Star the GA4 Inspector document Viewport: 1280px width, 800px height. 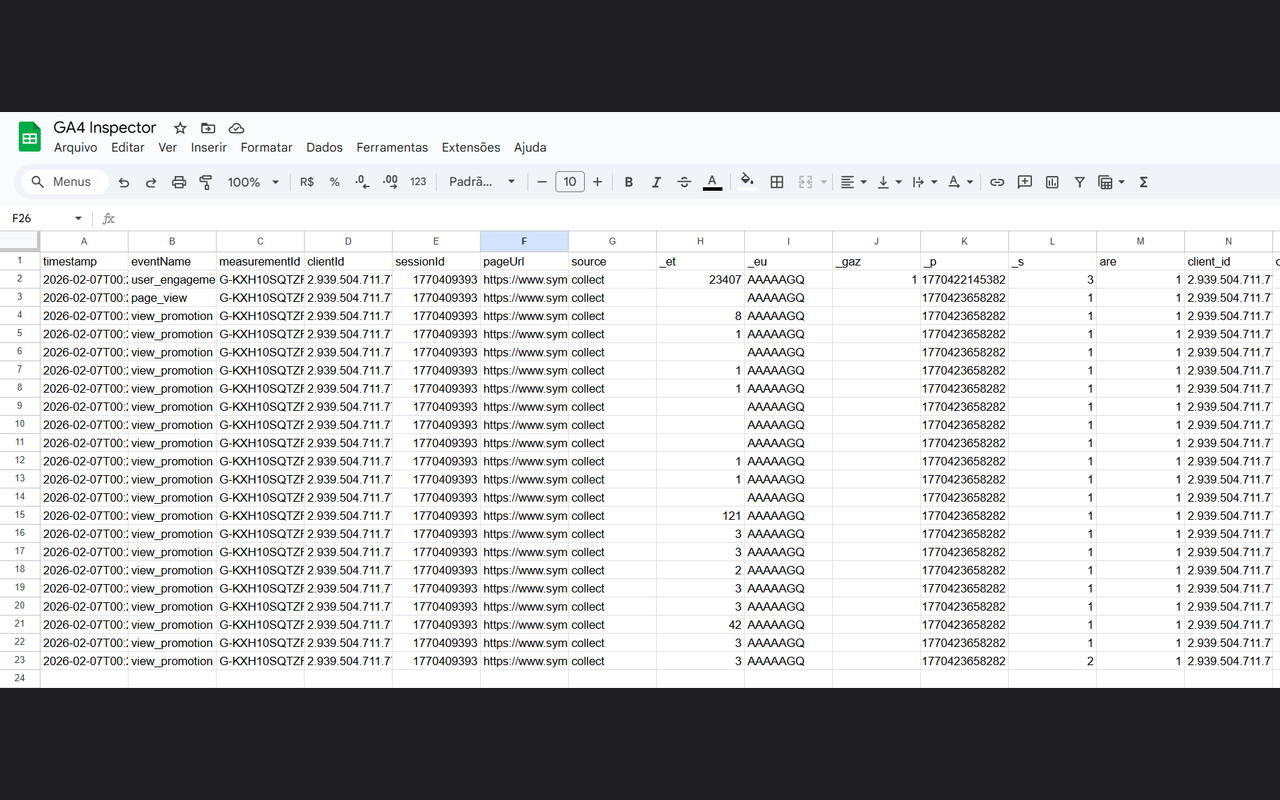(x=180, y=128)
